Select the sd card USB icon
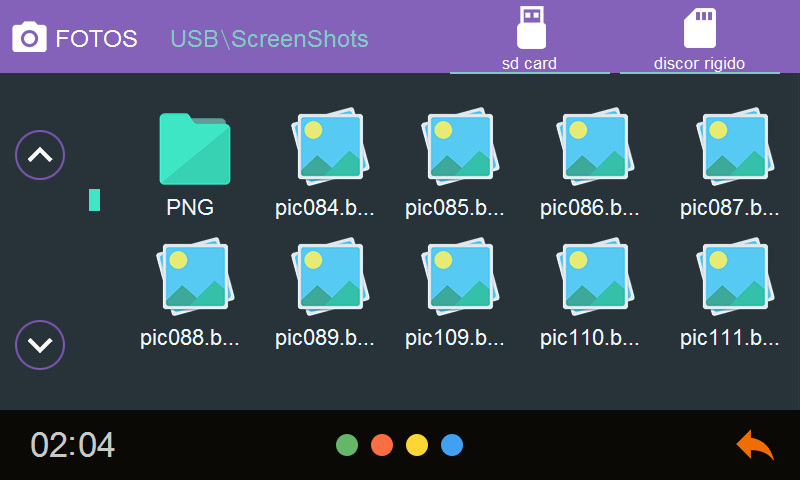The height and width of the screenshot is (480, 800). (x=531, y=28)
